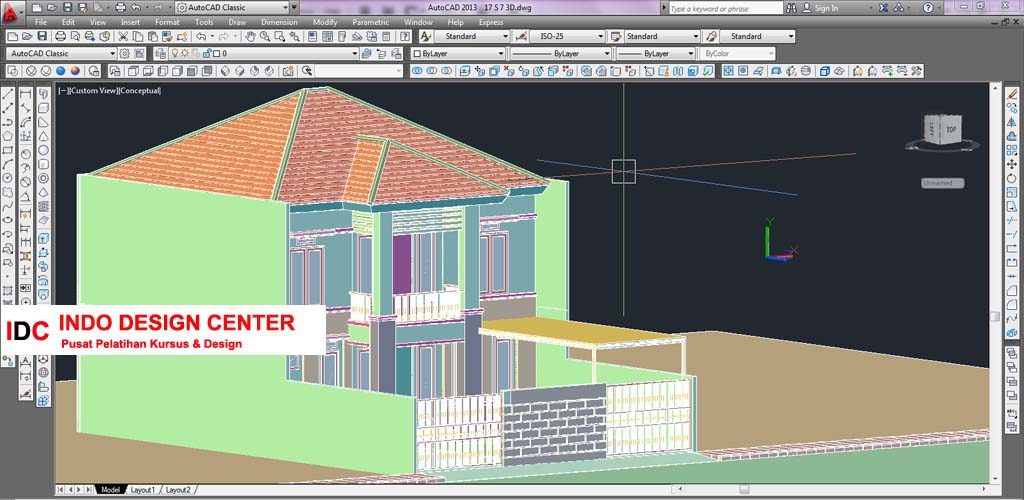Toggle layer 0 on/off lightbulb icon

(174, 54)
